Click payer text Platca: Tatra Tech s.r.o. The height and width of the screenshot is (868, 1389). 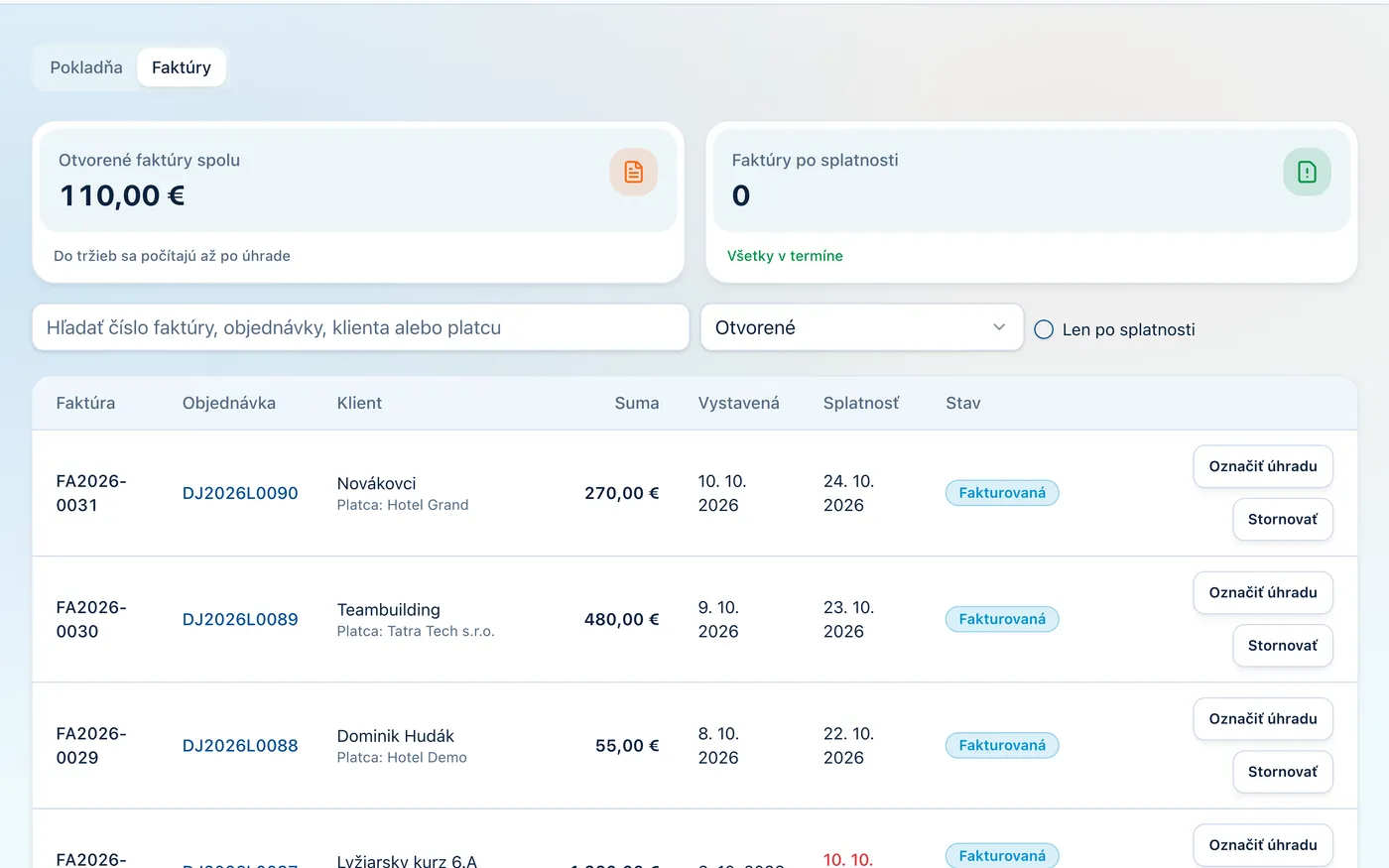(x=416, y=631)
